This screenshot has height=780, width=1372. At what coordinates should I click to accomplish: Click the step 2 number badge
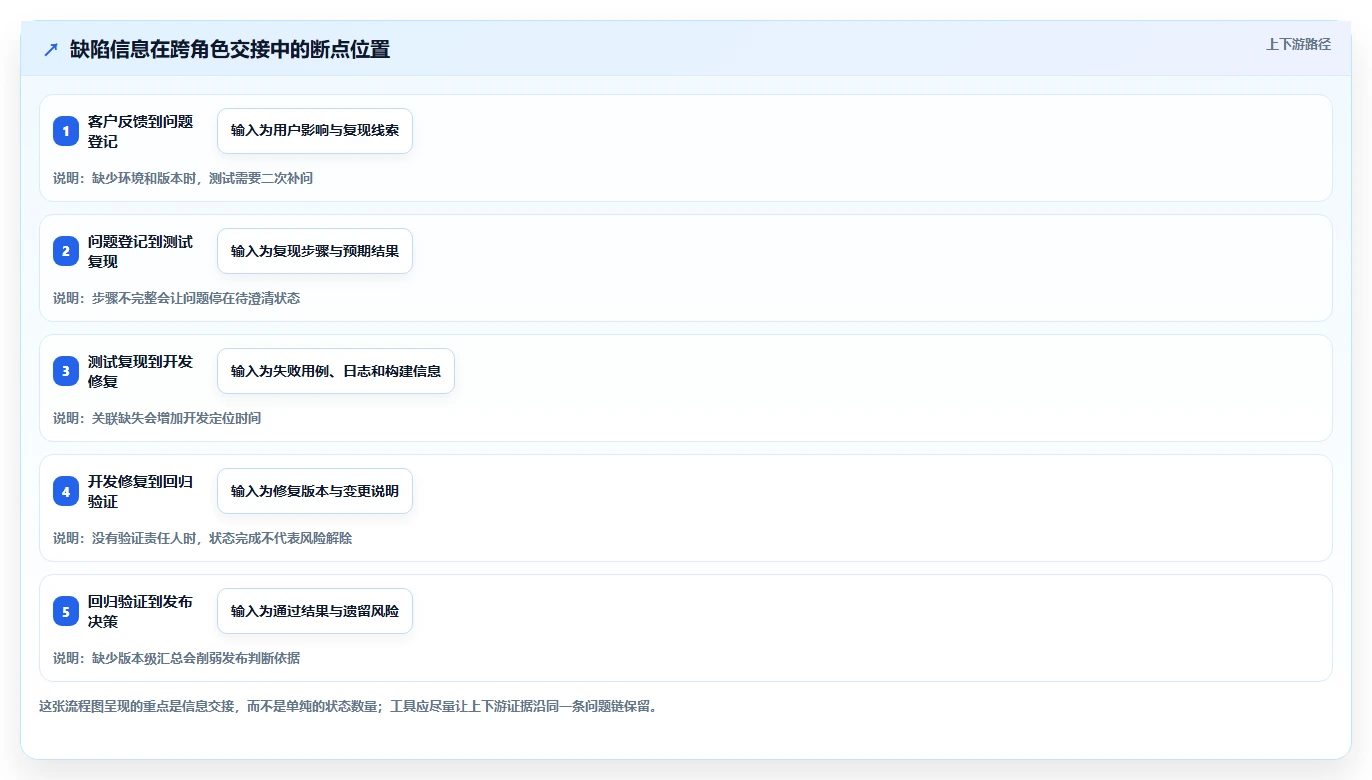tap(66, 251)
